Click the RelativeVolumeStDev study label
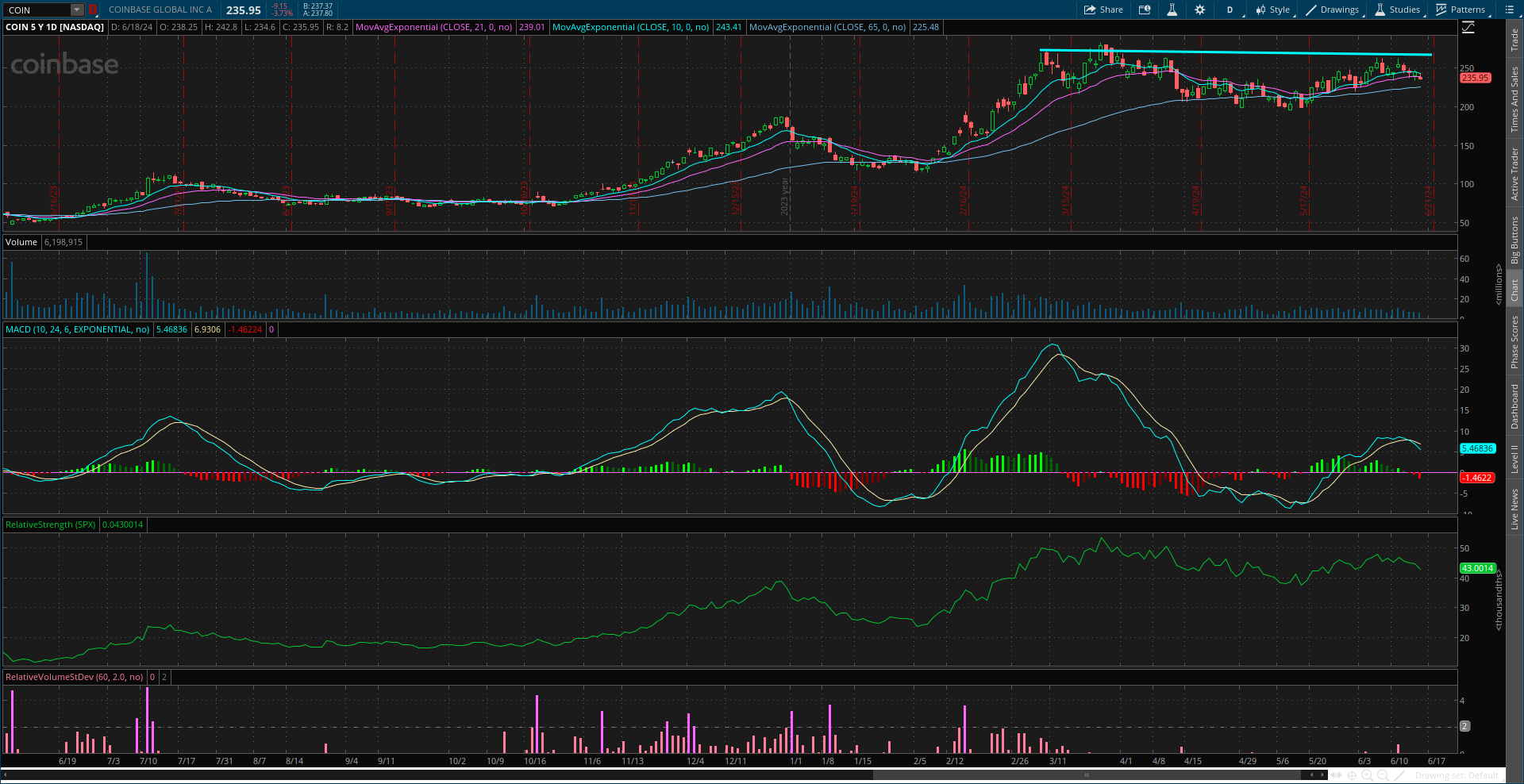The width and height of the screenshot is (1524, 784). click(74, 677)
